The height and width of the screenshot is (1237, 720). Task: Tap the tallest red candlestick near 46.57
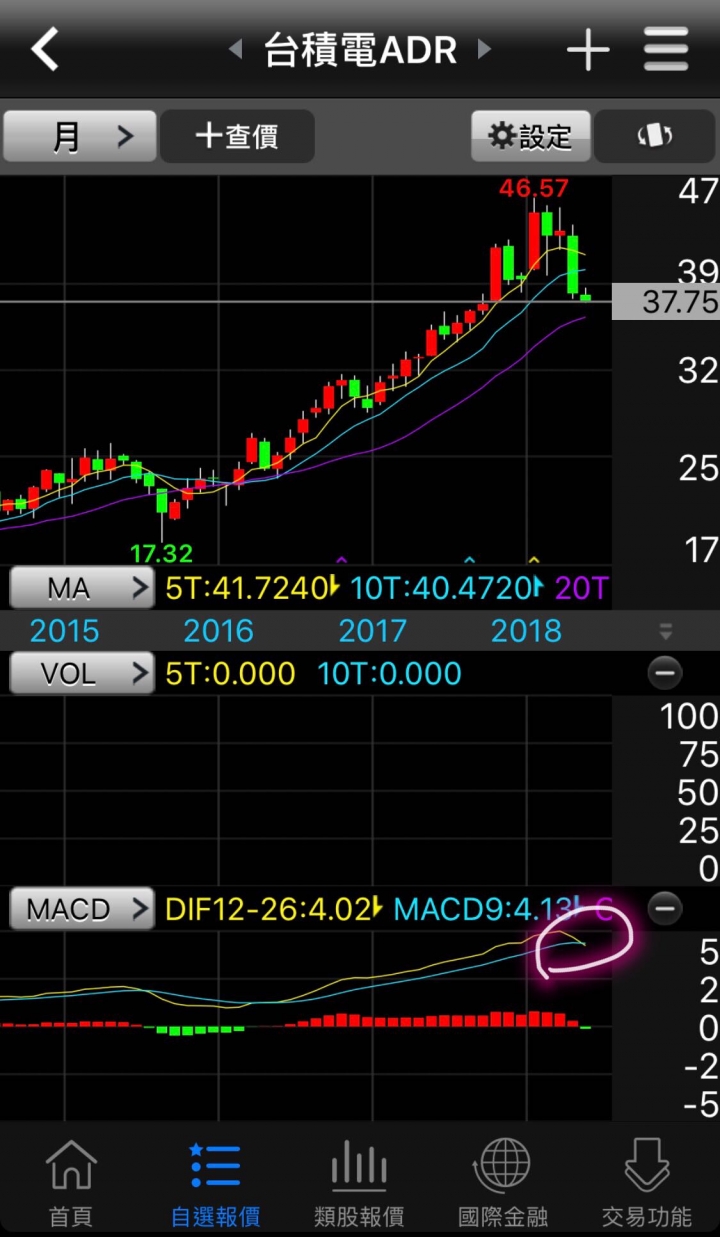pos(534,240)
